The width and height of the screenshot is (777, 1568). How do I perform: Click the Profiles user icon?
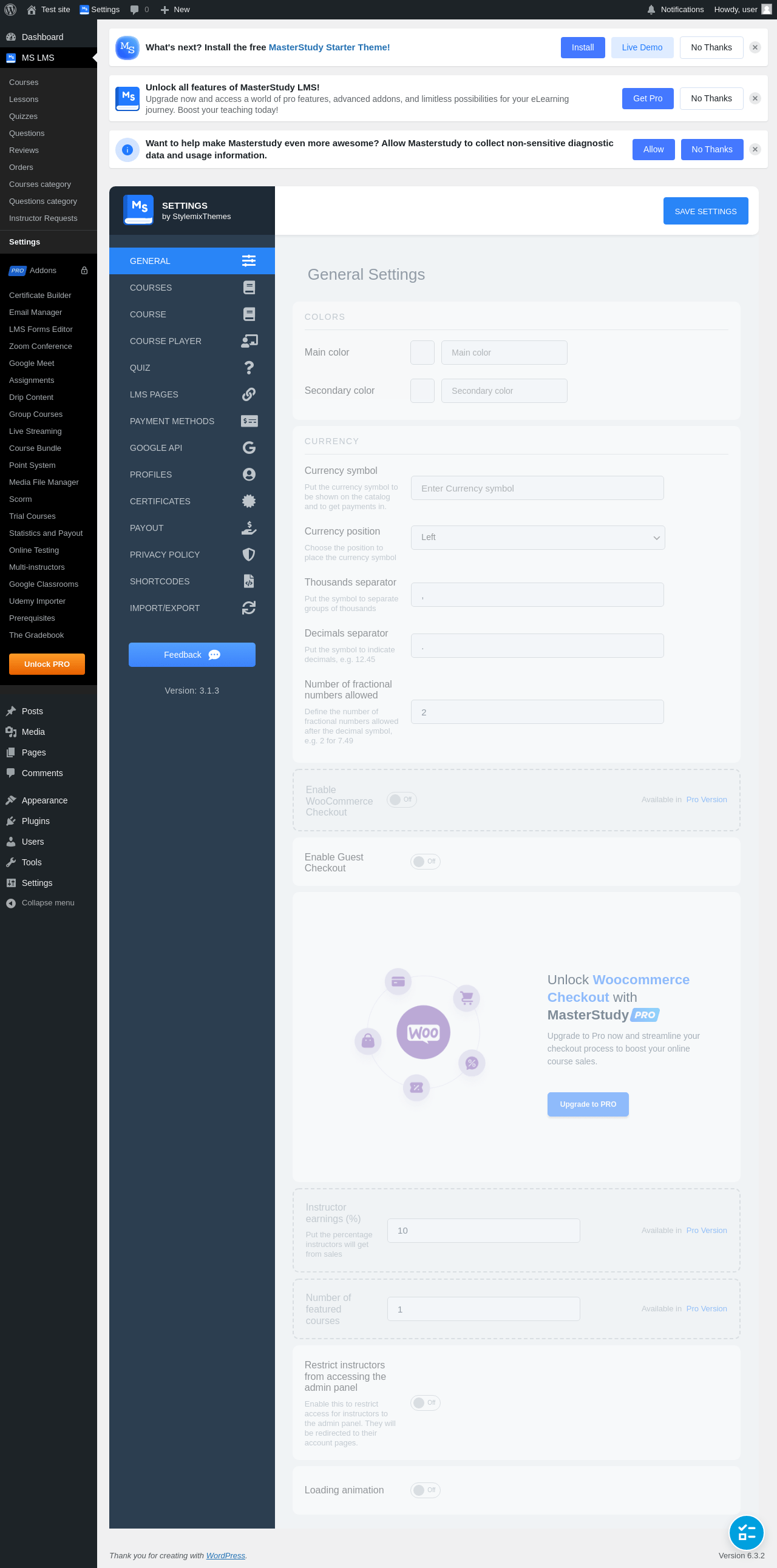click(x=249, y=475)
